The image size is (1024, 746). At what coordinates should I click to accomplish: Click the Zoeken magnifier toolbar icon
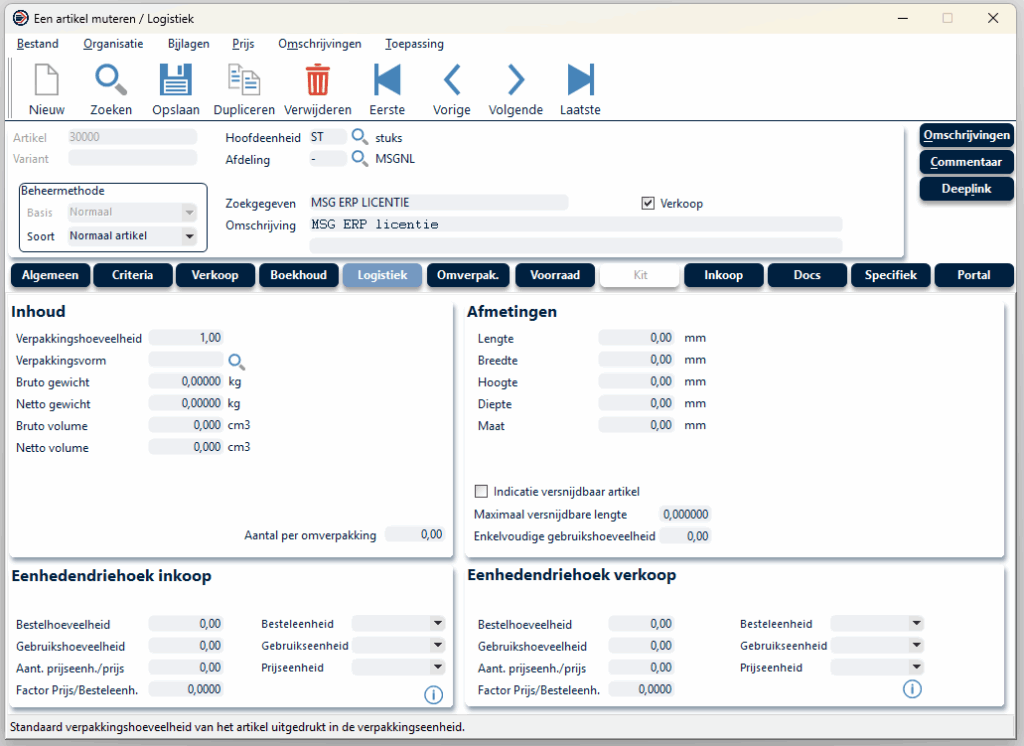(110, 80)
